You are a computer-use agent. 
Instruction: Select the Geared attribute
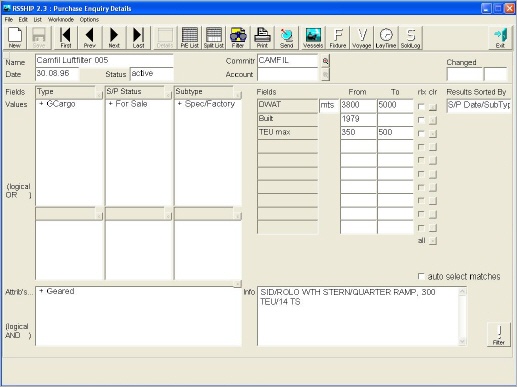point(60,291)
